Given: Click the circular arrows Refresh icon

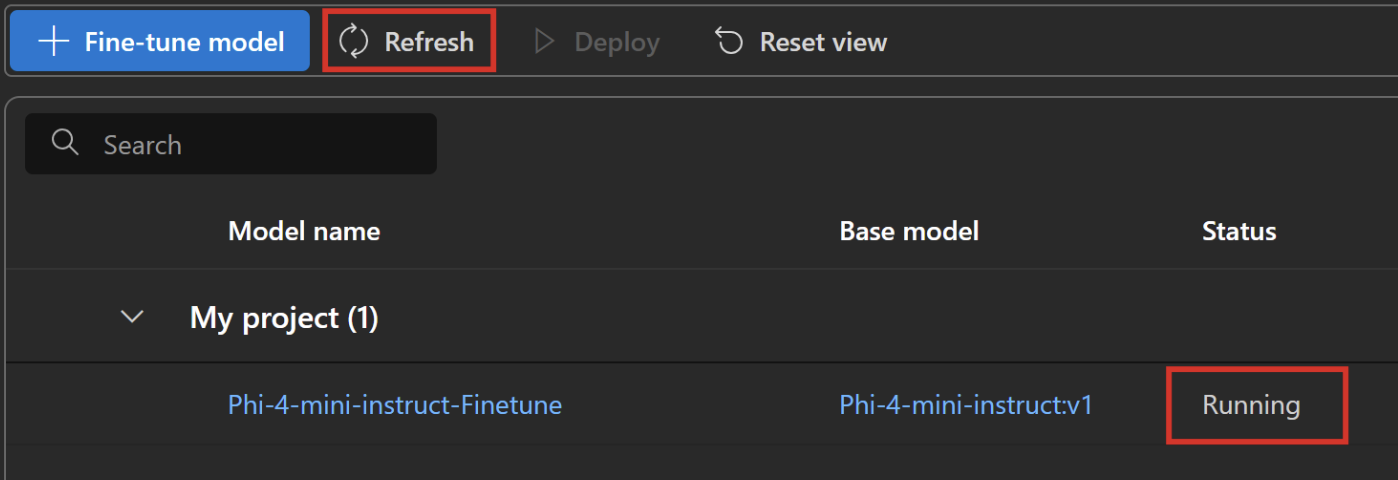Looking at the screenshot, I should point(354,42).
